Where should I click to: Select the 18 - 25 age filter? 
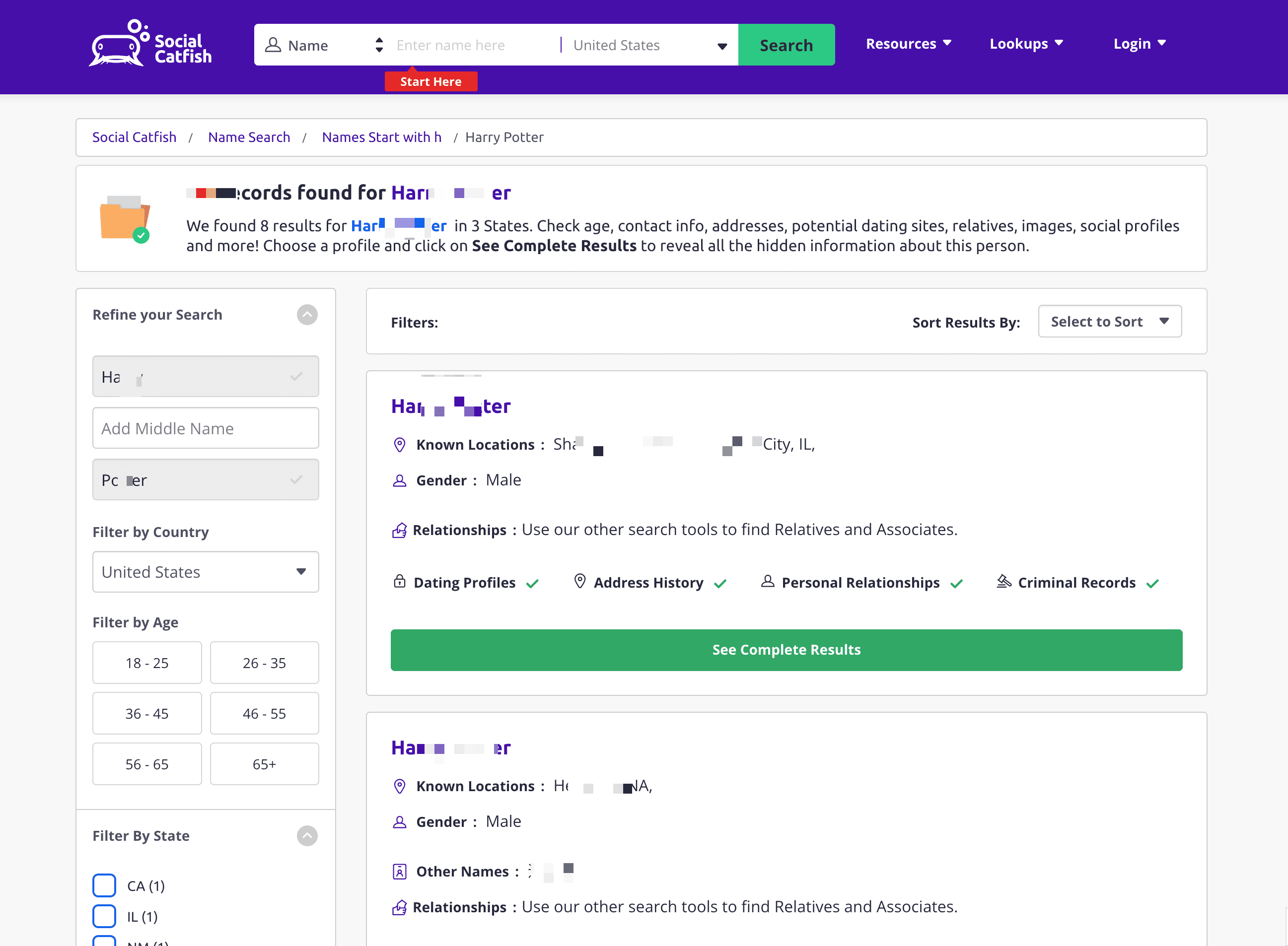(147, 663)
